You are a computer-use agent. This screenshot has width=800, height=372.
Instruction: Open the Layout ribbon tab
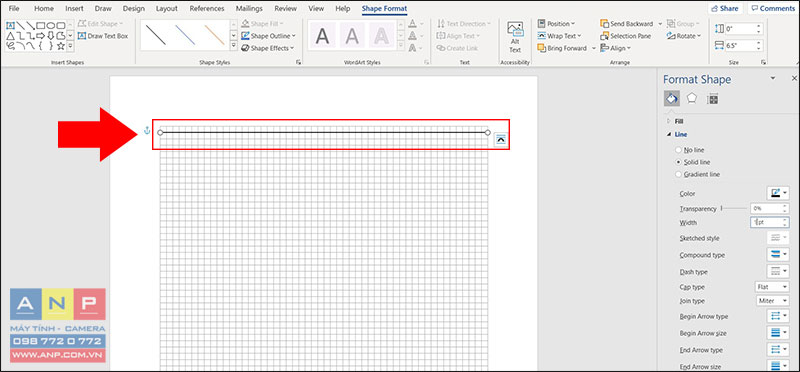click(167, 9)
